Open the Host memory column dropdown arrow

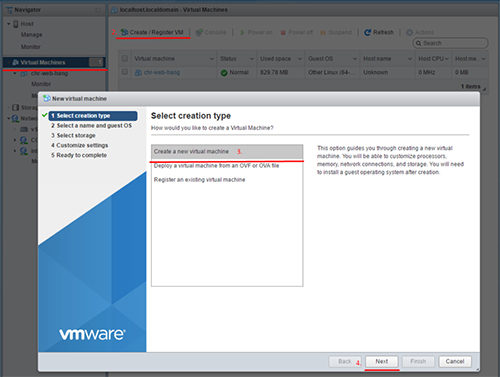pos(483,59)
